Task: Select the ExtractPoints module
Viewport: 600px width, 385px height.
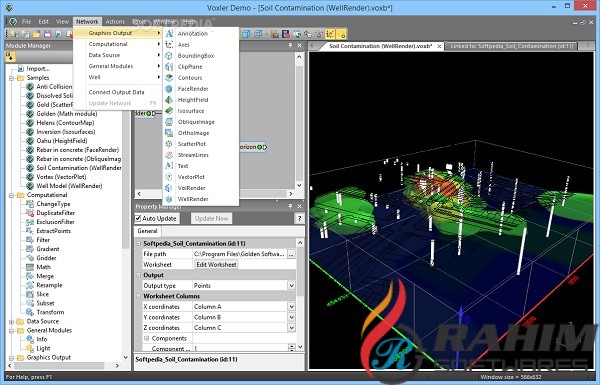Action: coord(54,231)
